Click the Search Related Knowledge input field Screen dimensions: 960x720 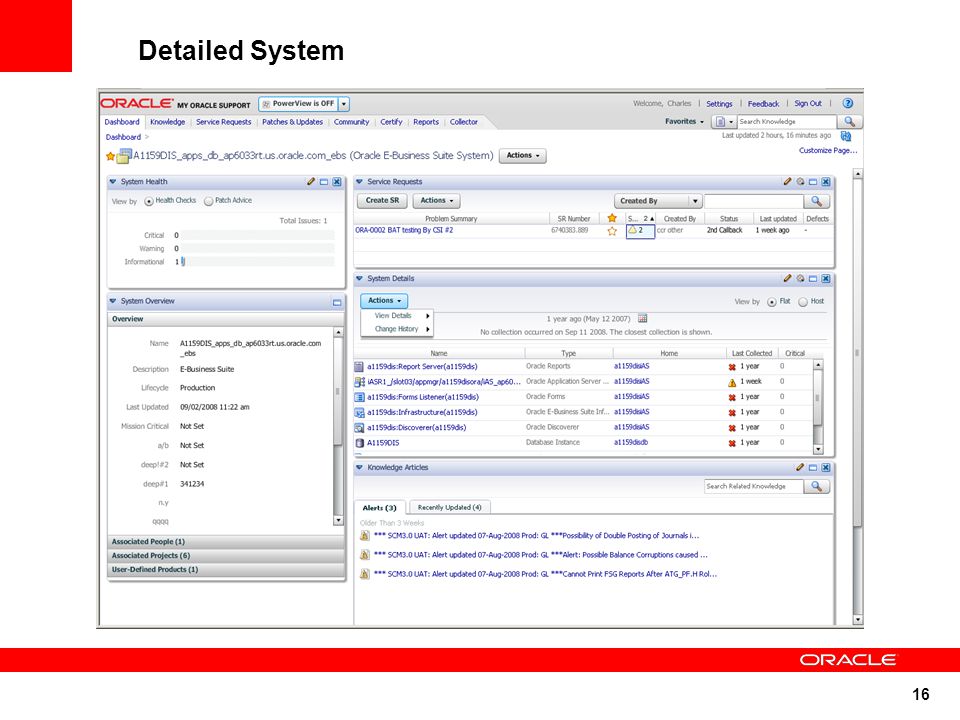coord(754,486)
